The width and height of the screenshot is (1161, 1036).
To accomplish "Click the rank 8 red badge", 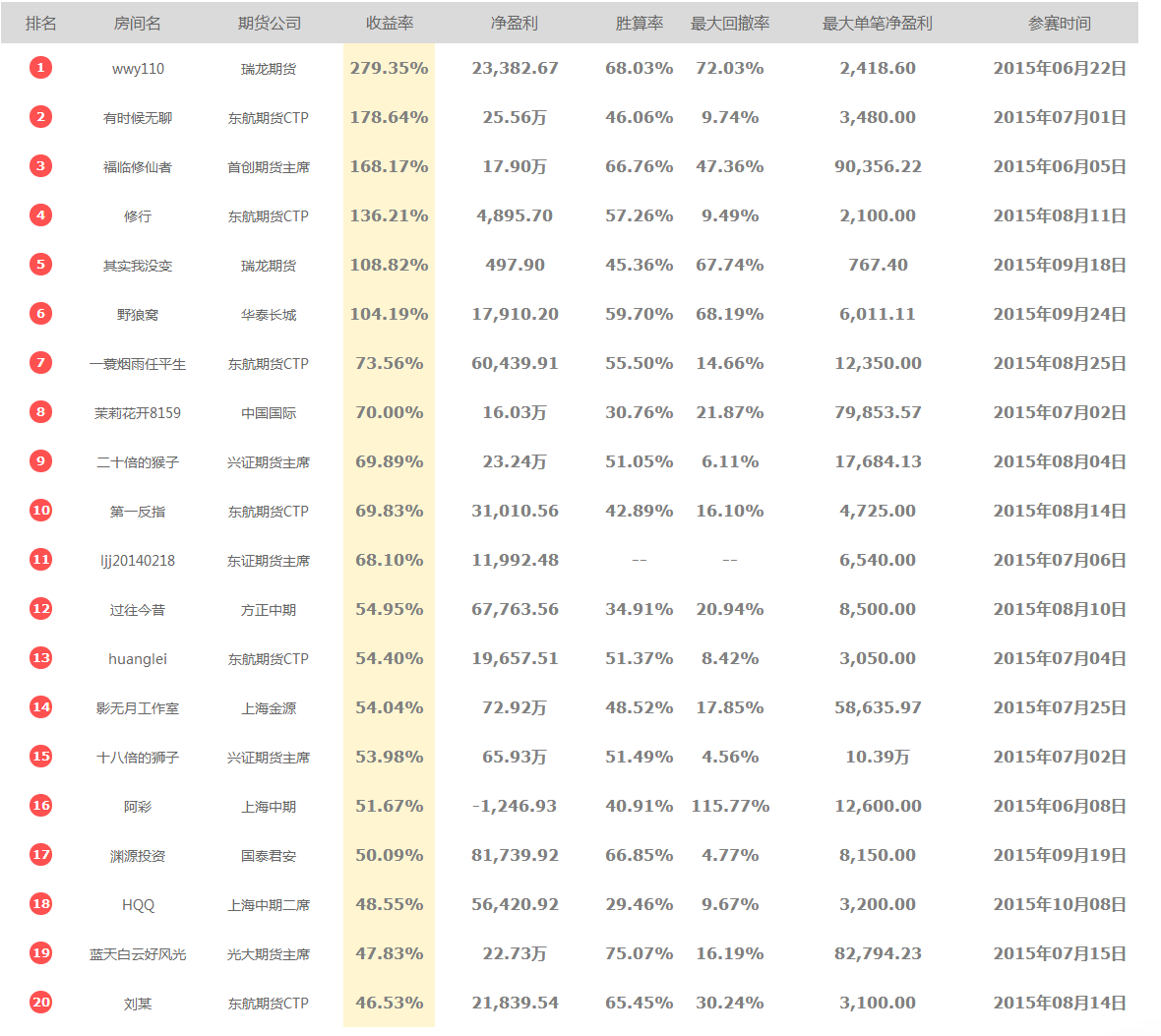I will (40, 412).
